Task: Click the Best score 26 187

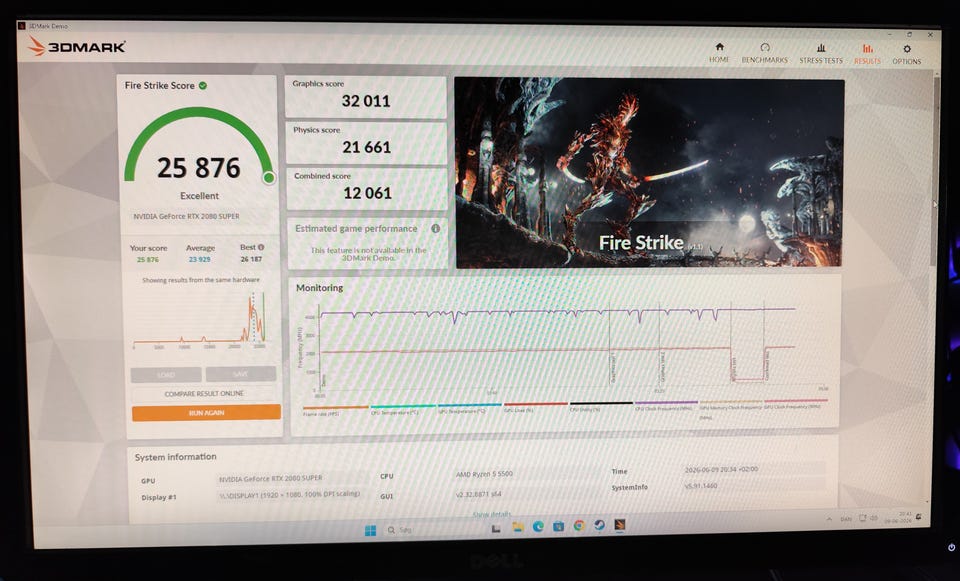Action: (251, 259)
